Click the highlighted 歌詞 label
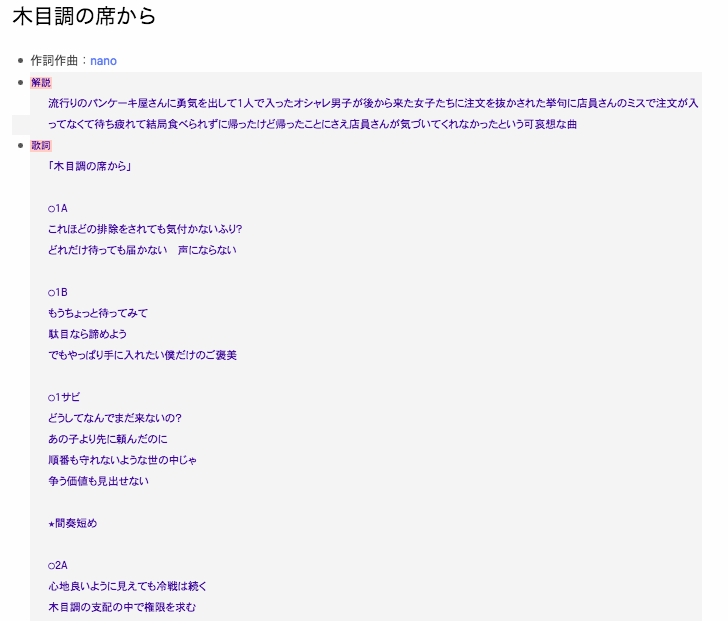Viewport: 728px width, 621px height. coord(41,146)
